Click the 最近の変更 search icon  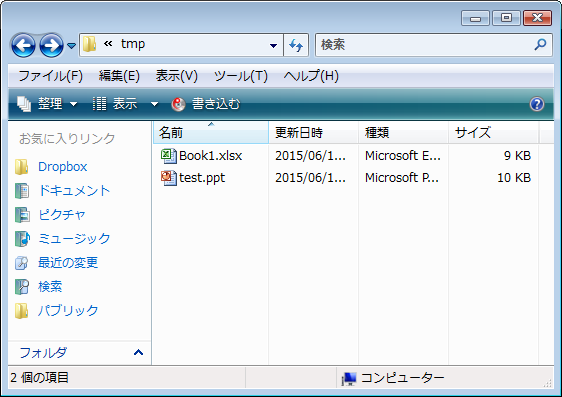(22, 263)
